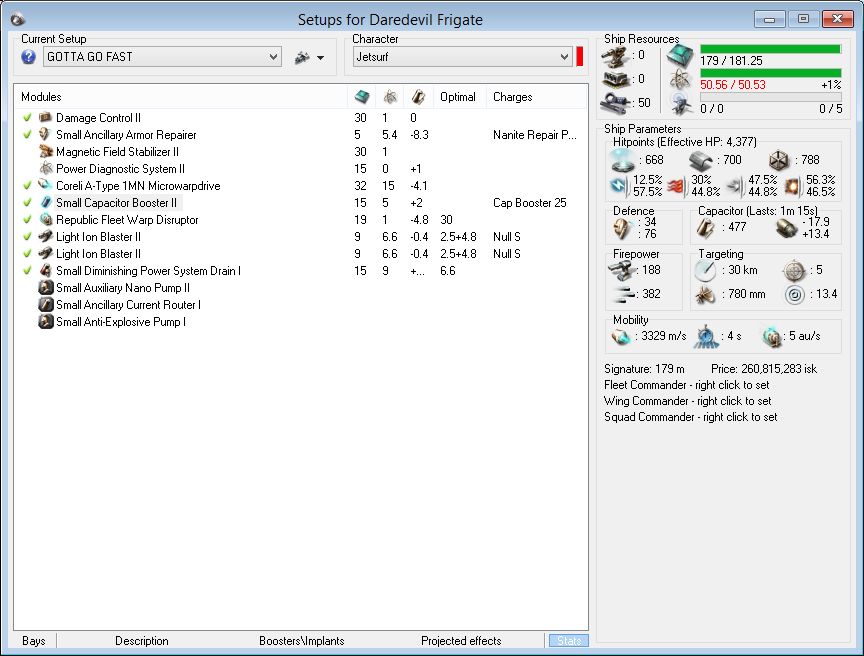
Task: Toggle Damage Control II active state
Action: click(x=27, y=118)
